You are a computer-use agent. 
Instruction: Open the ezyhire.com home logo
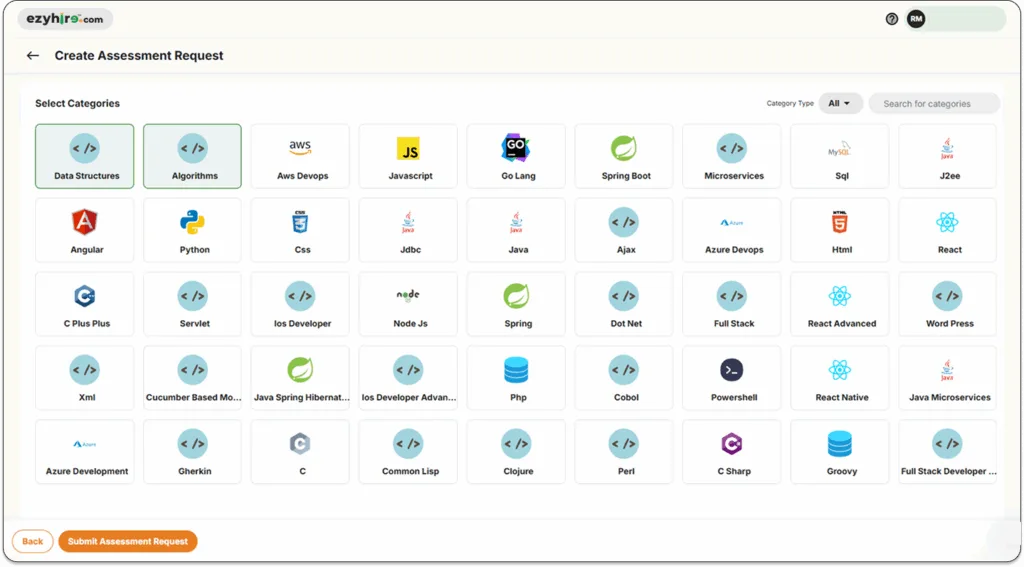(x=65, y=19)
